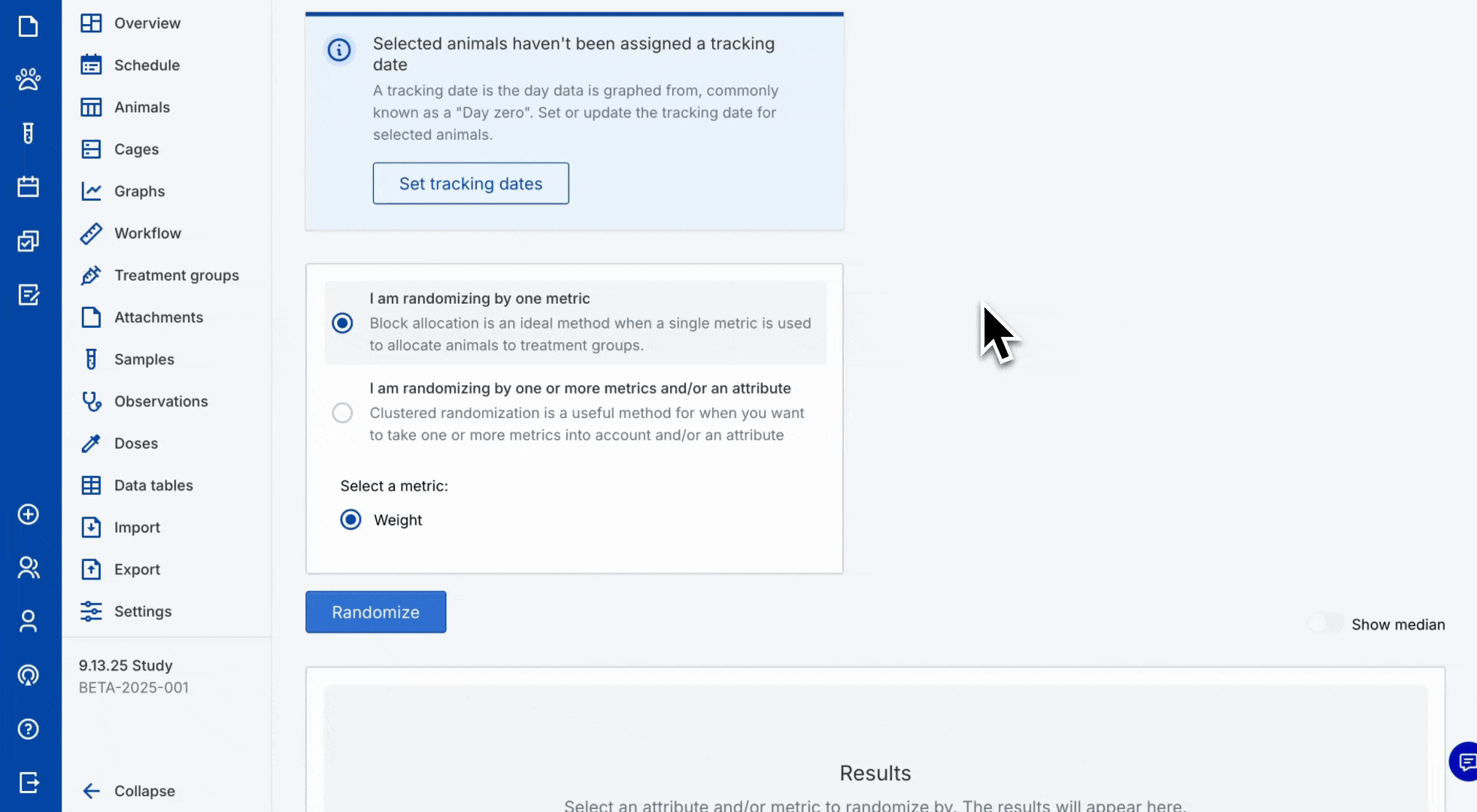The width and height of the screenshot is (1477, 812).
Task: Click the Set tracking dates button
Action: point(470,183)
